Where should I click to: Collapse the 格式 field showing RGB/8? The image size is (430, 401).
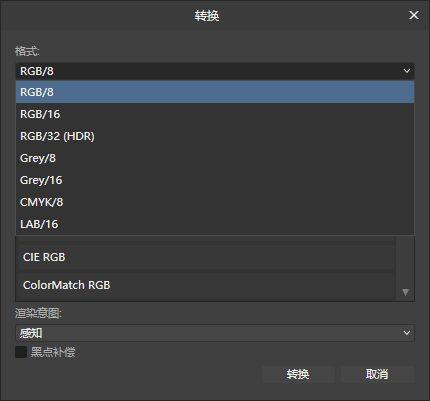tap(215, 71)
